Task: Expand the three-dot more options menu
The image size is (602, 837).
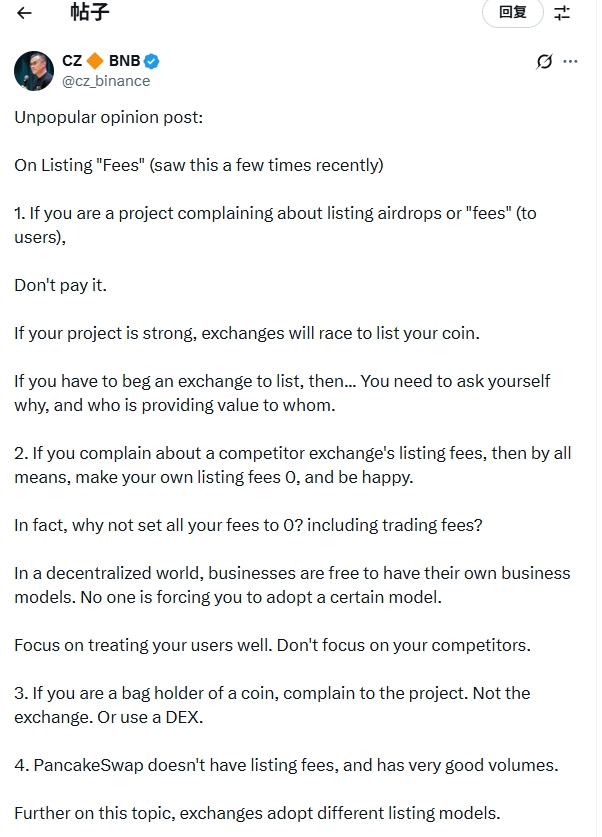Action: tap(571, 61)
